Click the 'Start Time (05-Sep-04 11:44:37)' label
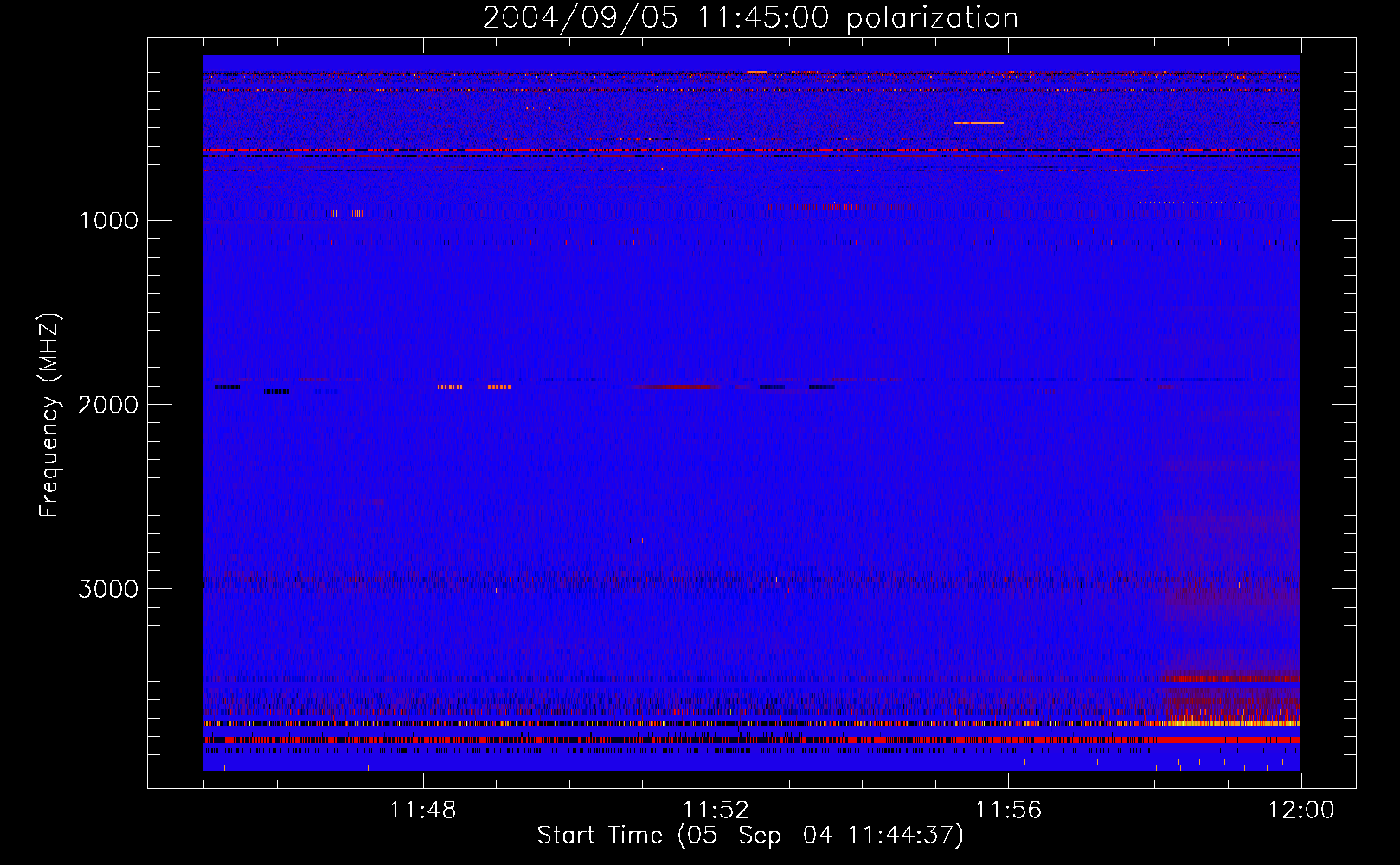This screenshot has height=865, width=1400. coord(750,836)
